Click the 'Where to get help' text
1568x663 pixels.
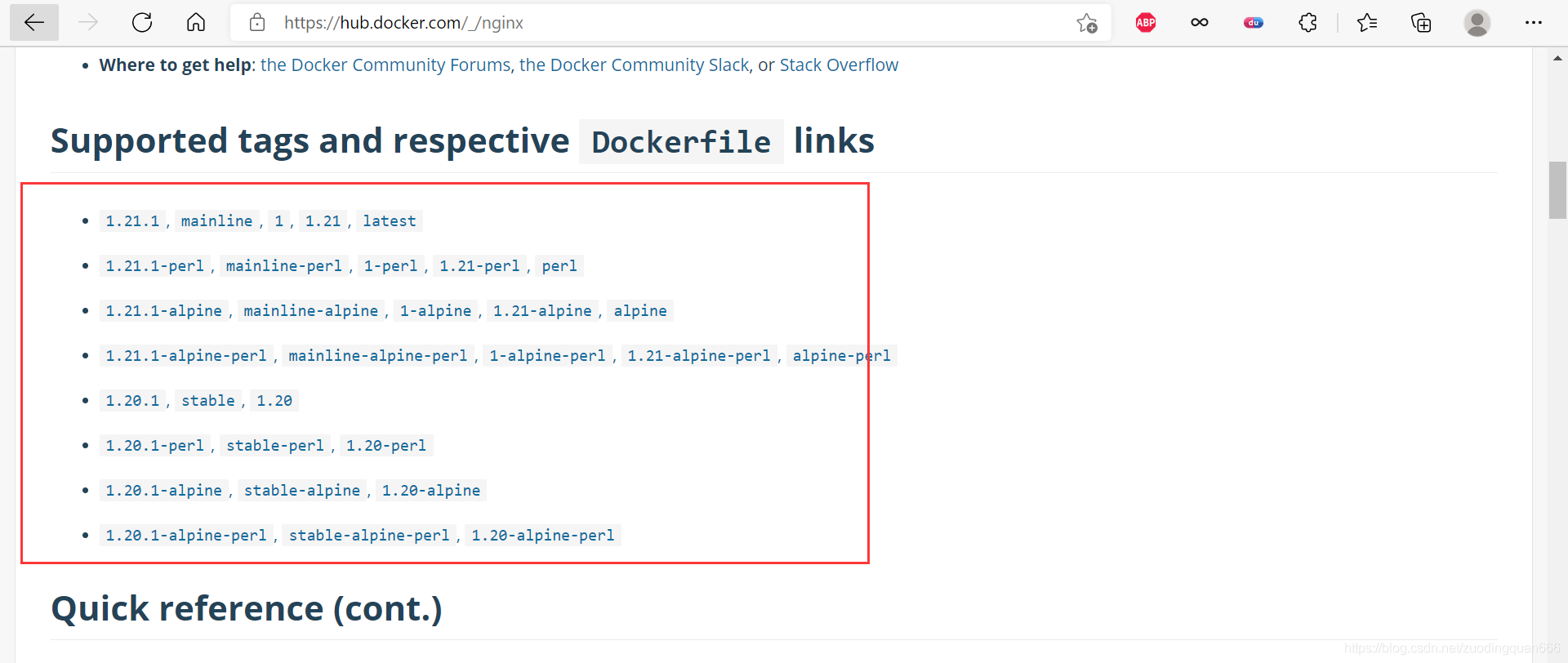pos(176,65)
